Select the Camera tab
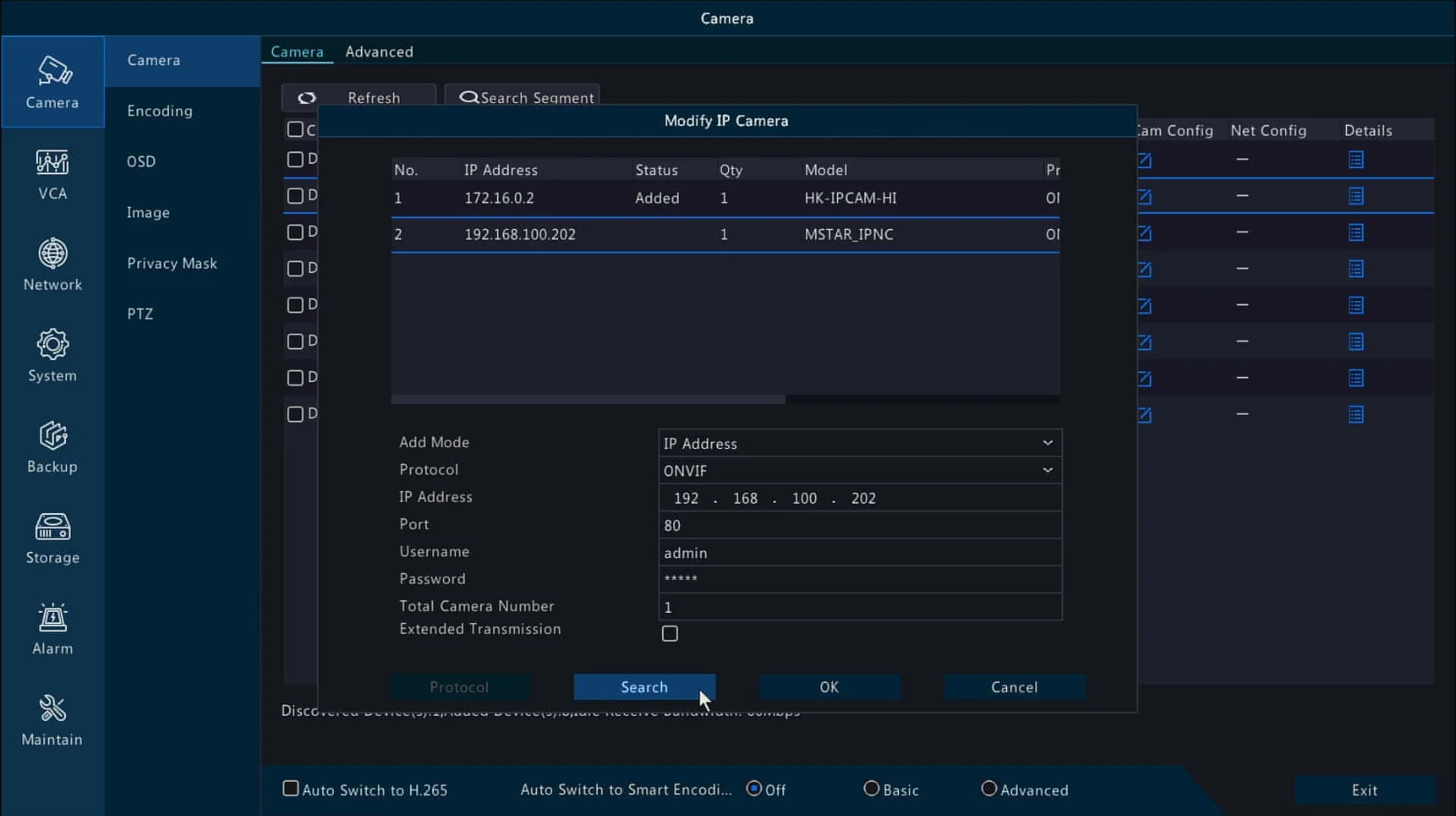1456x816 pixels. coord(298,51)
